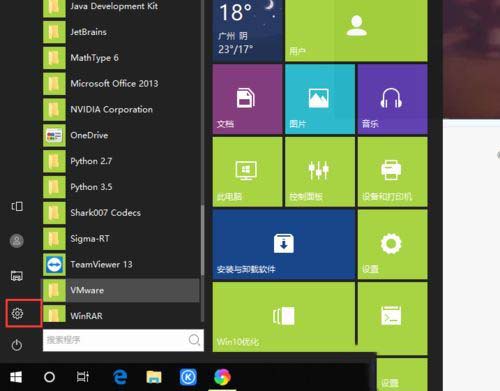This screenshot has height=391, width=500.
Task: Click the magnifier icon in the search box
Action: tap(194, 340)
